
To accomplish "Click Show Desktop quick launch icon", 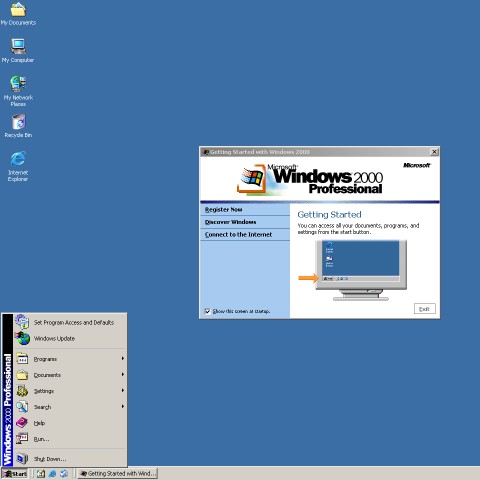I will pos(41,474).
